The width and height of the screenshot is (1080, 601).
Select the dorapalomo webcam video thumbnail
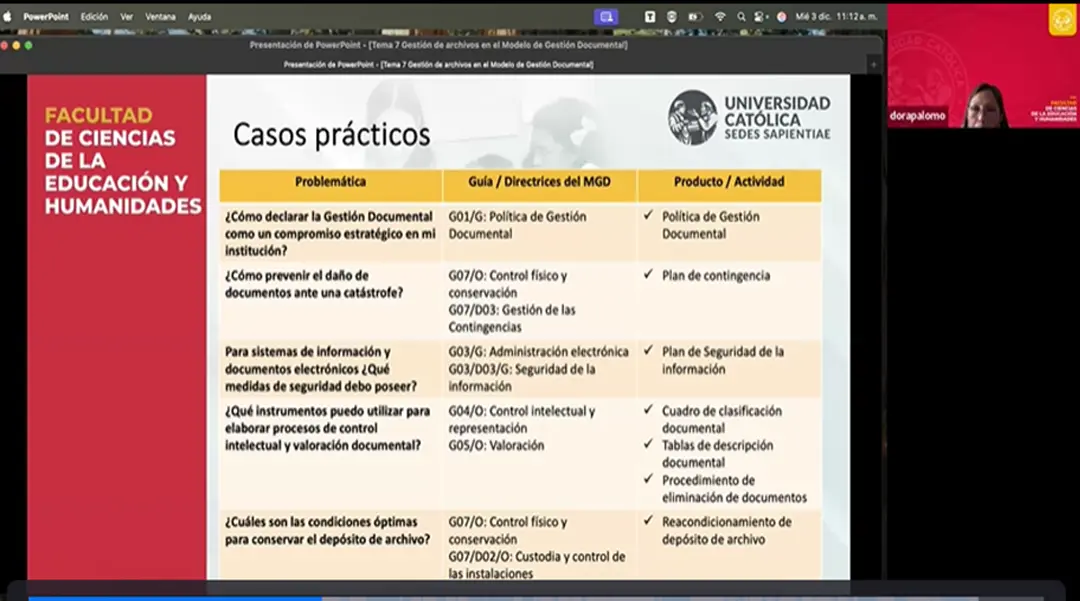pos(983,66)
